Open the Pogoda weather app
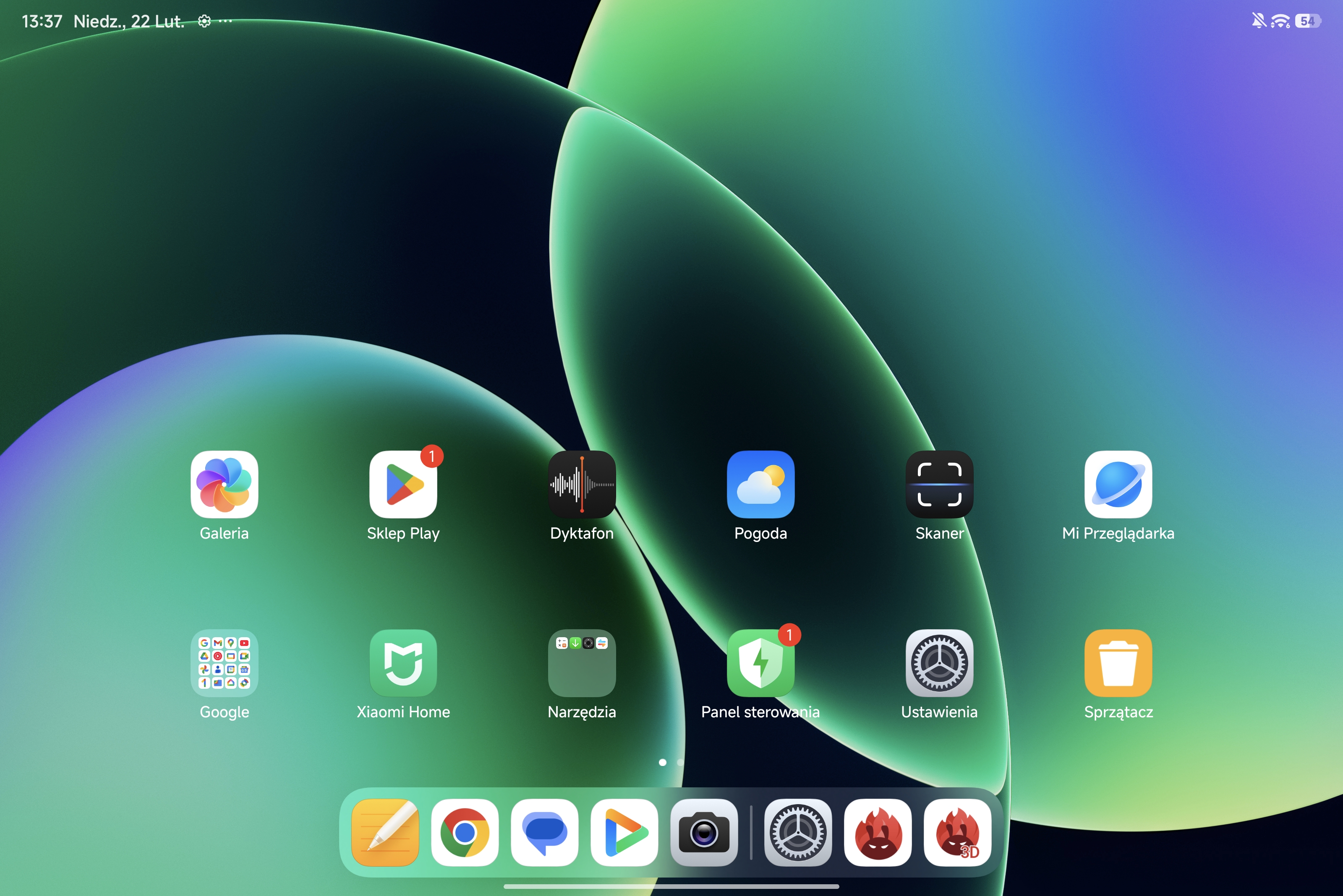The height and width of the screenshot is (896, 1343). point(760,484)
